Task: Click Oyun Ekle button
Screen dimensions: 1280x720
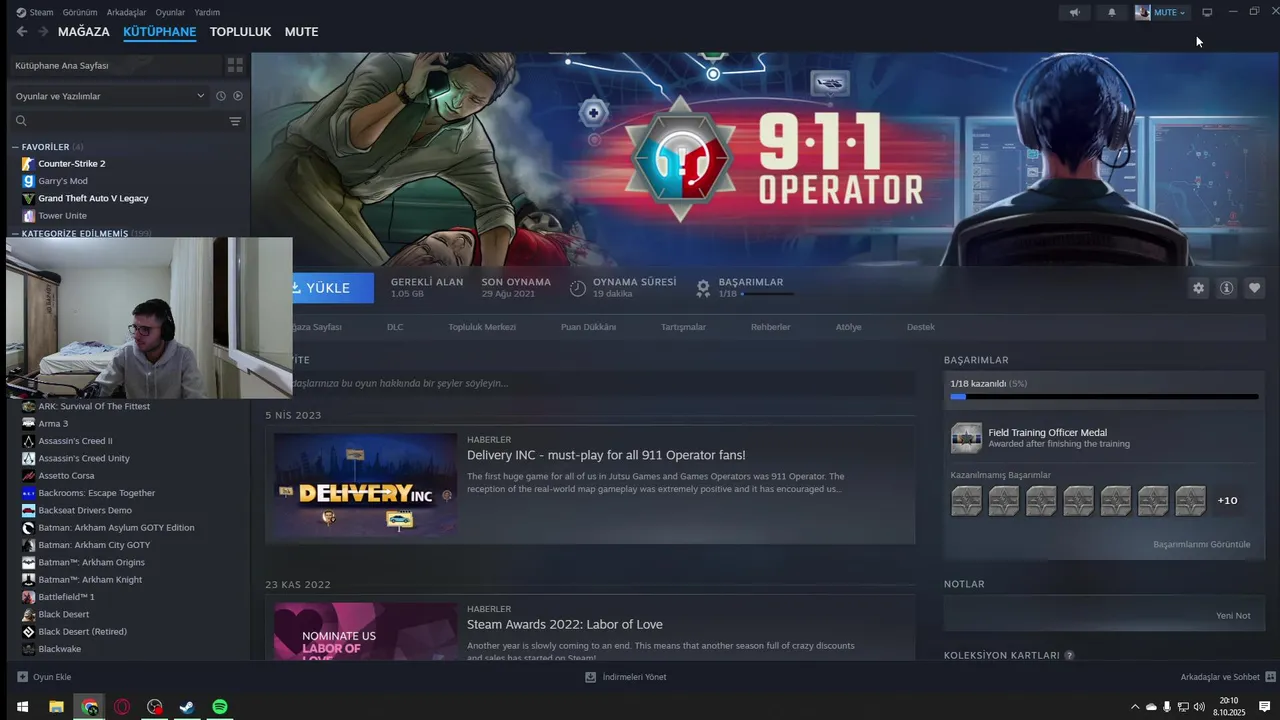Action: pos(44,677)
